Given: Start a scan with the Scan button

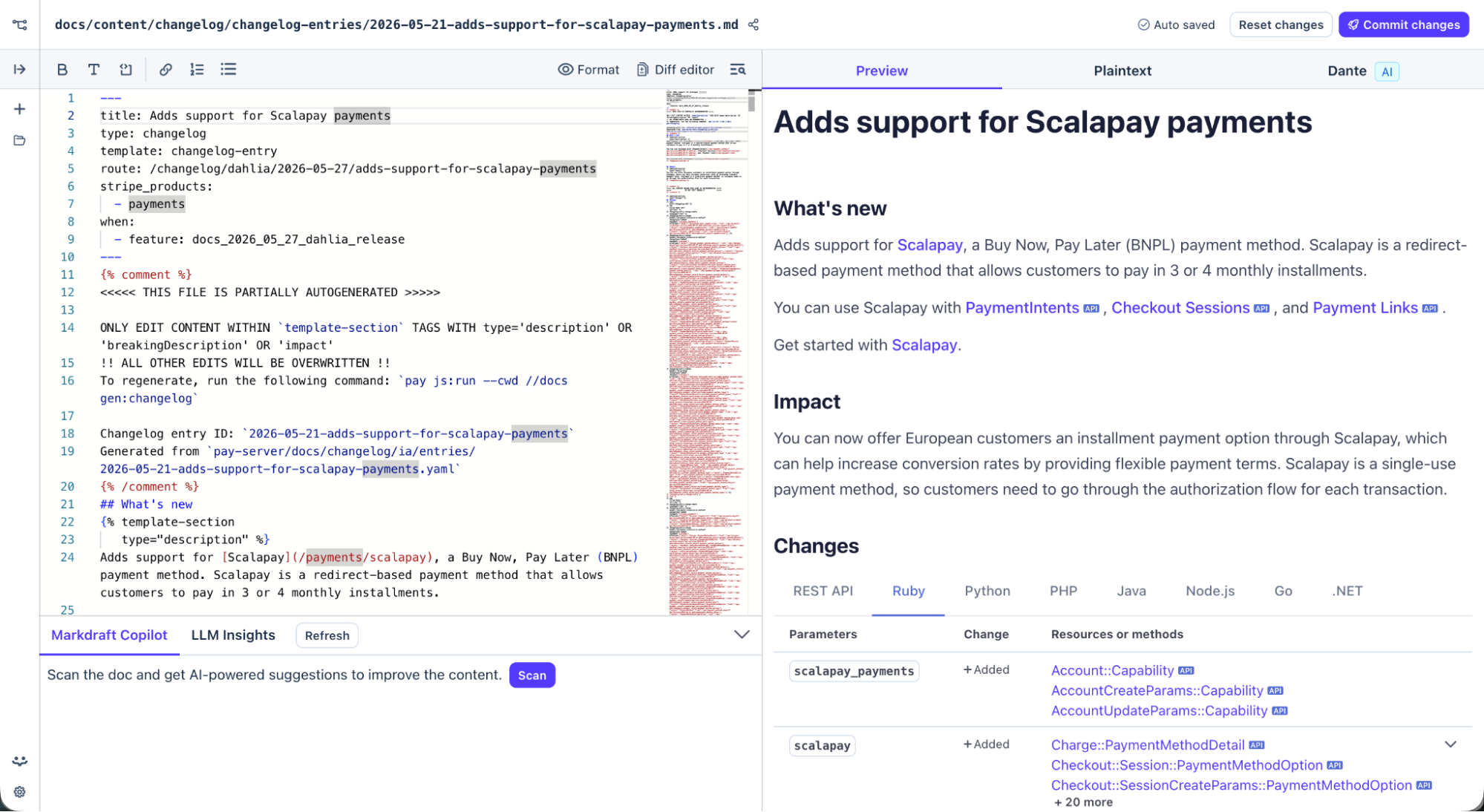Looking at the screenshot, I should pyautogui.click(x=532, y=675).
